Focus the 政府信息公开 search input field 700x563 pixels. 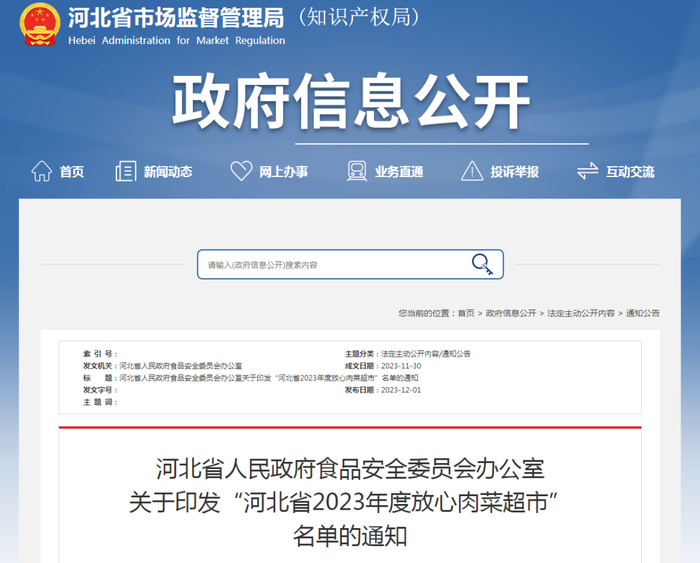[350, 264]
